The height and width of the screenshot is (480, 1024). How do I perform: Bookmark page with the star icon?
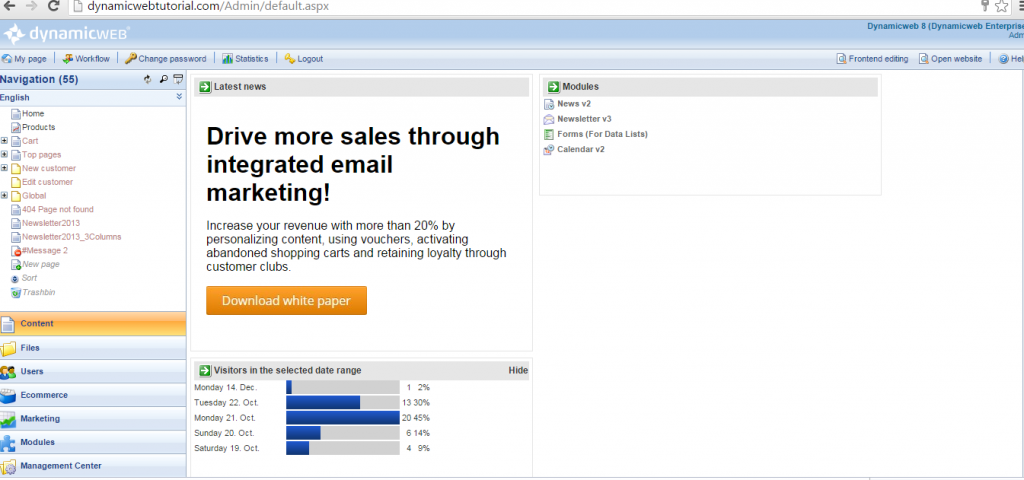[x=1002, y=7]
